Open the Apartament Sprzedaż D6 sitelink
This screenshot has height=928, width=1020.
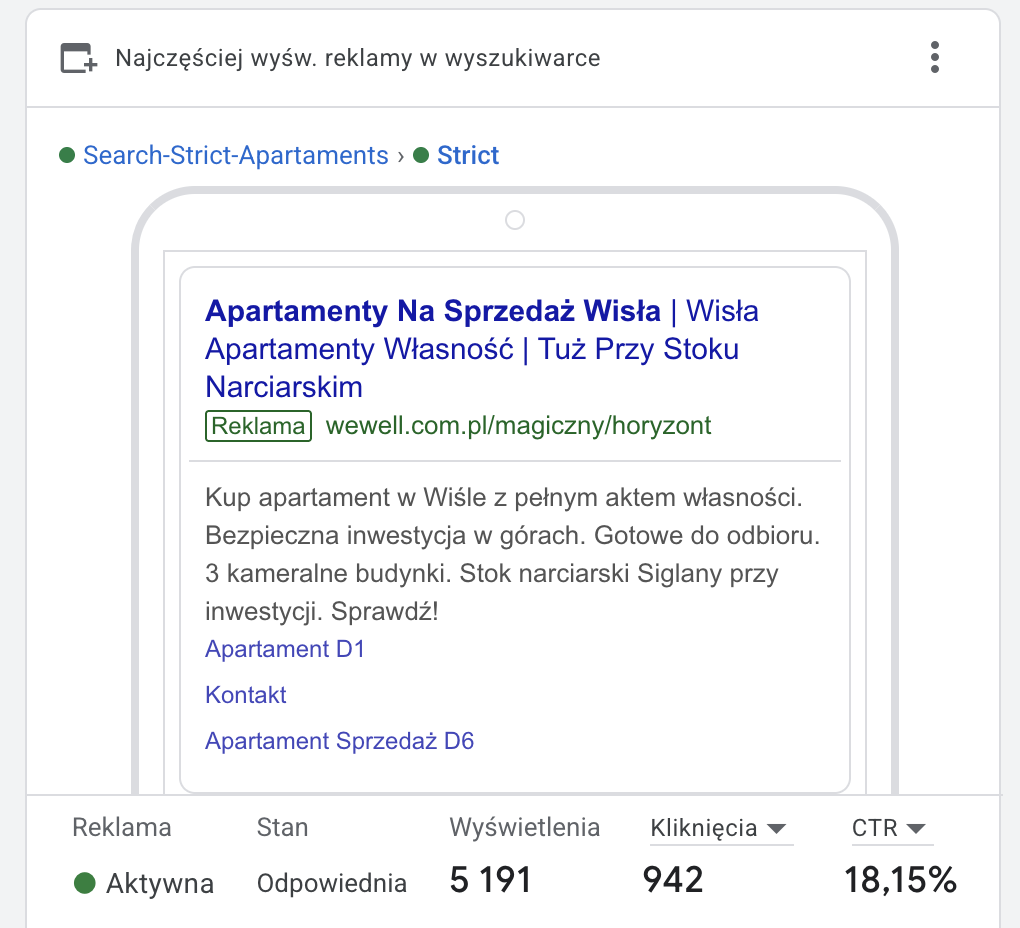339,741
